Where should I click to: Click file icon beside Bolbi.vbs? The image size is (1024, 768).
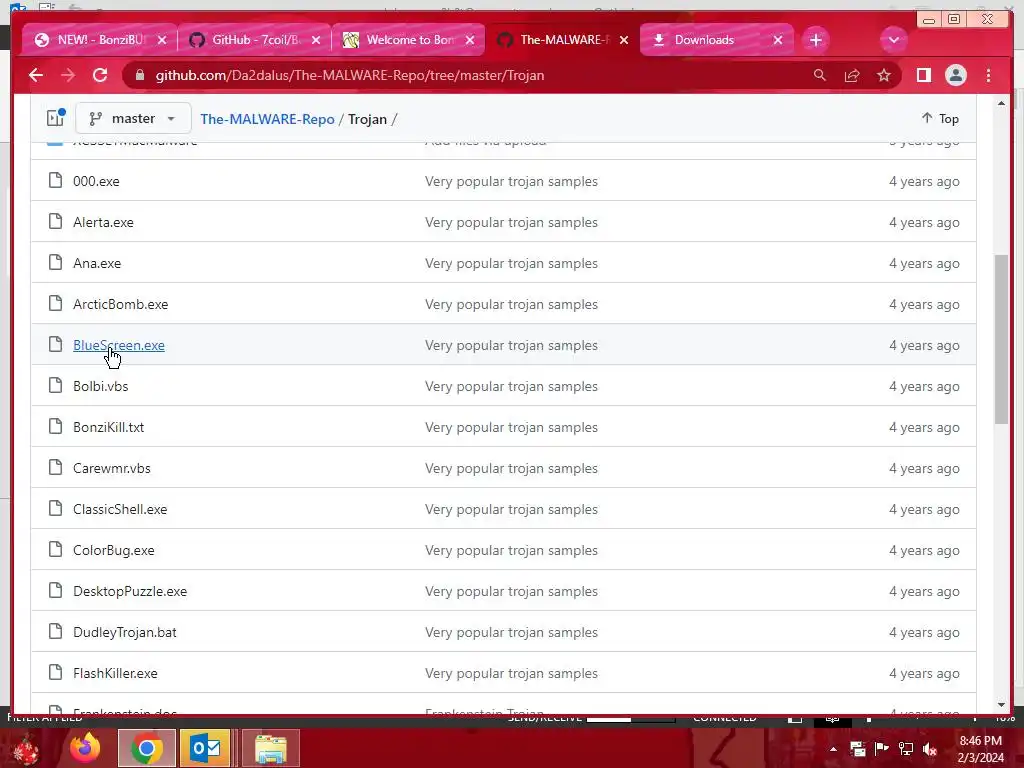point(56,385)
